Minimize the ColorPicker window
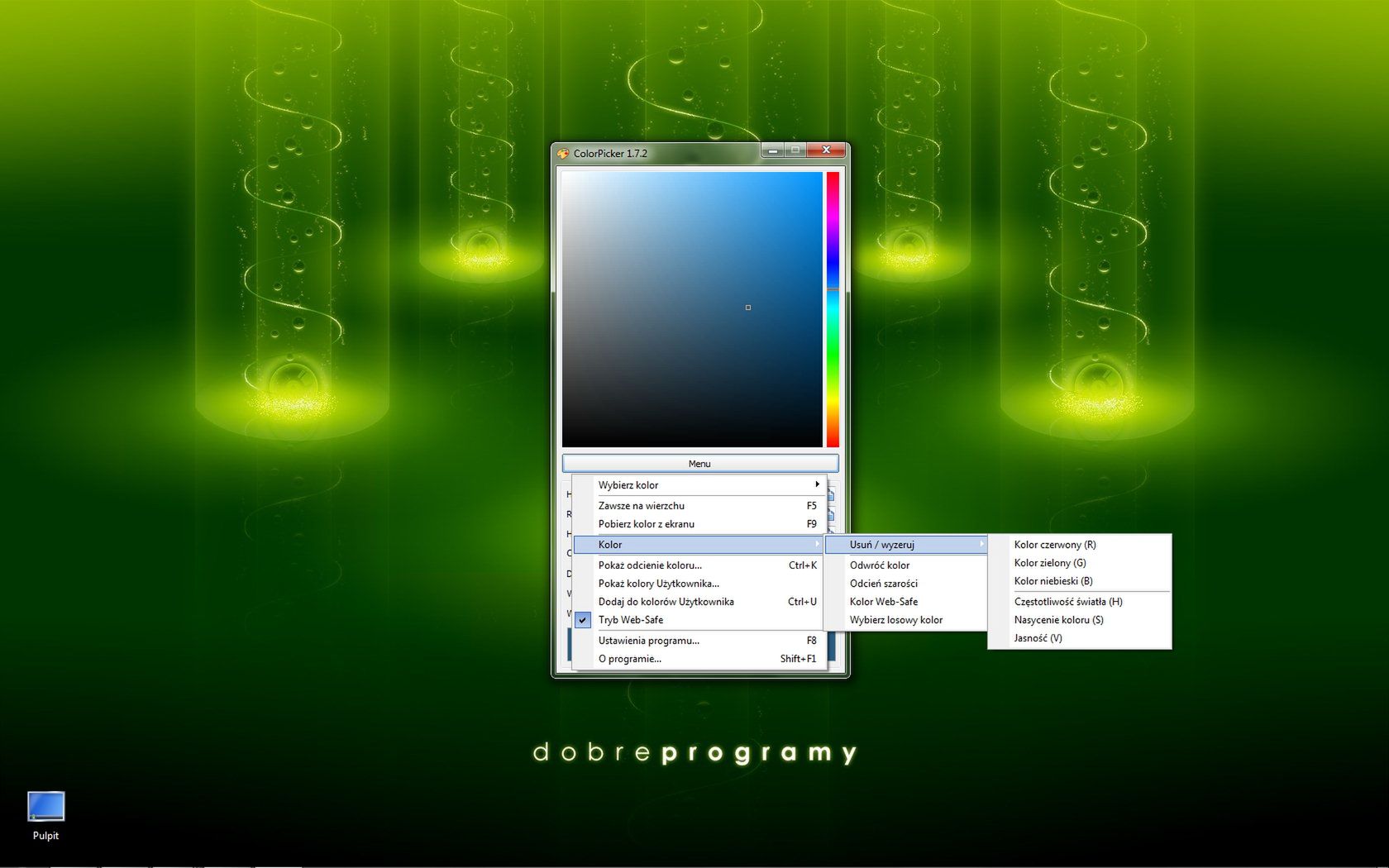Viewport: 1389px width, 868px height. [772, 150]
